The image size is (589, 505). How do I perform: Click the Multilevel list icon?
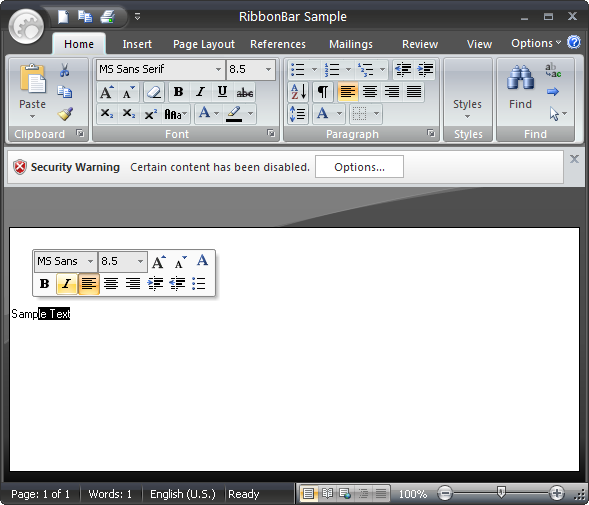tap(366, 70)
